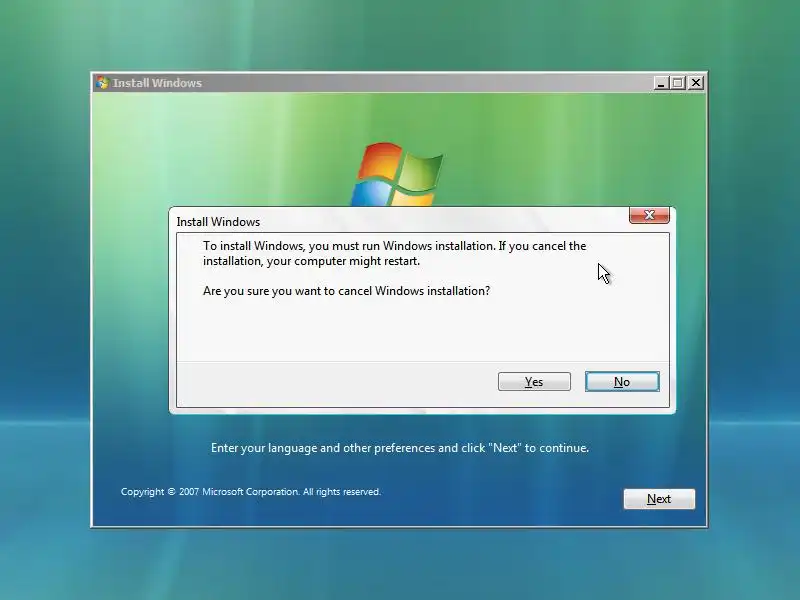Click the dialog's "Install Windows" title text
Image resolution: width=800 pixels, height=600 pixels.
pos(218,222)
